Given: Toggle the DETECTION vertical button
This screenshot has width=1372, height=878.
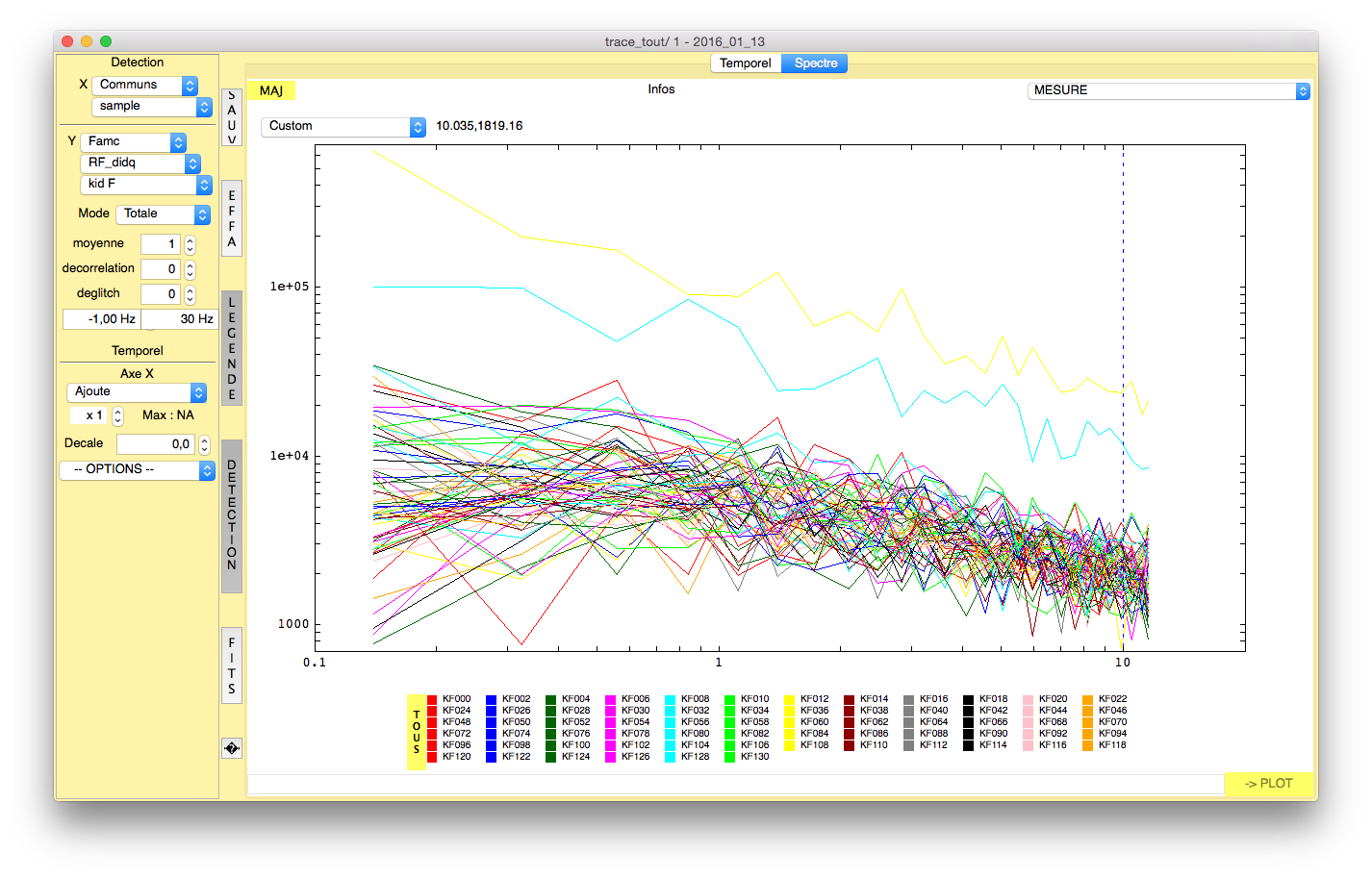Looking at the screenshot, I should pos(231,515).
